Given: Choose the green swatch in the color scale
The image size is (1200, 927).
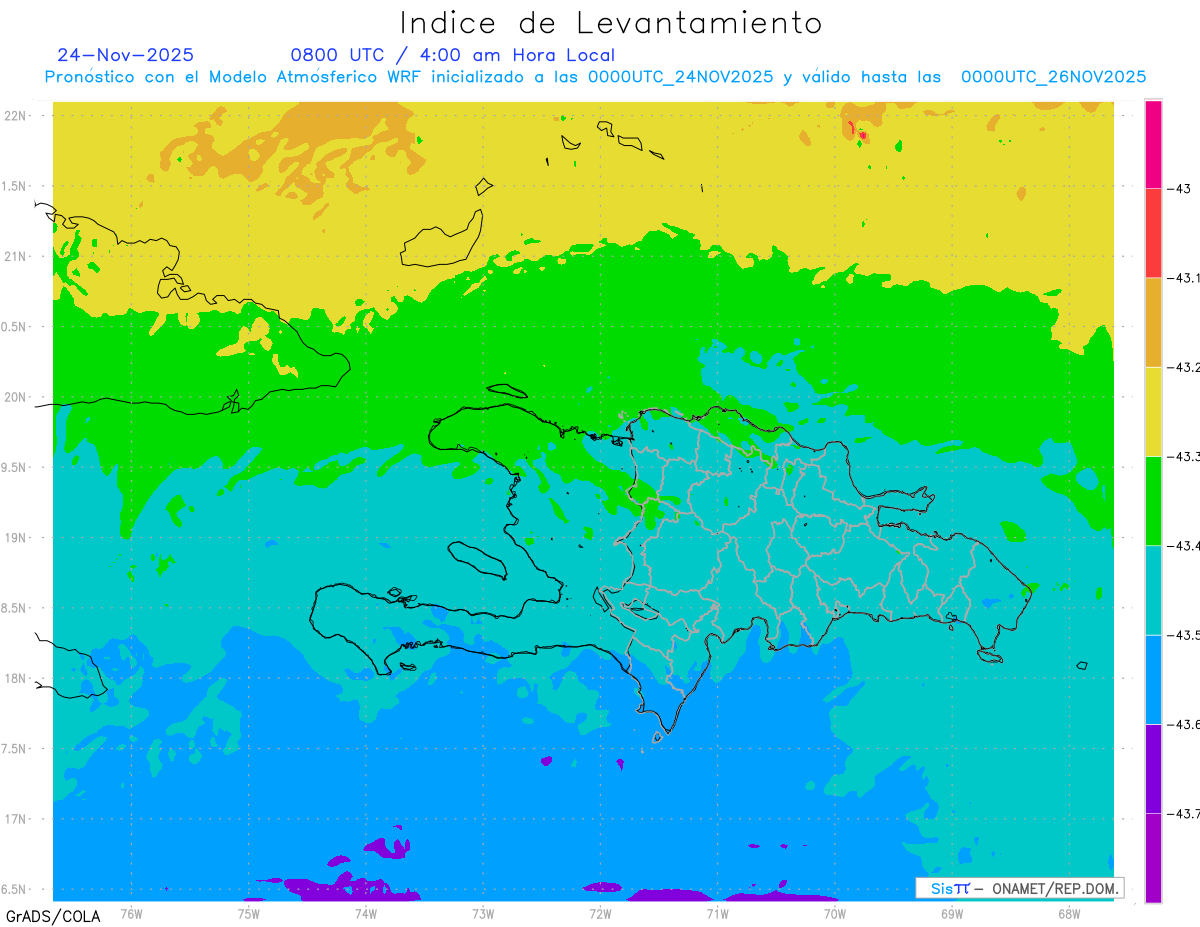Looking at the screenshot, I should coord(1153,500).
